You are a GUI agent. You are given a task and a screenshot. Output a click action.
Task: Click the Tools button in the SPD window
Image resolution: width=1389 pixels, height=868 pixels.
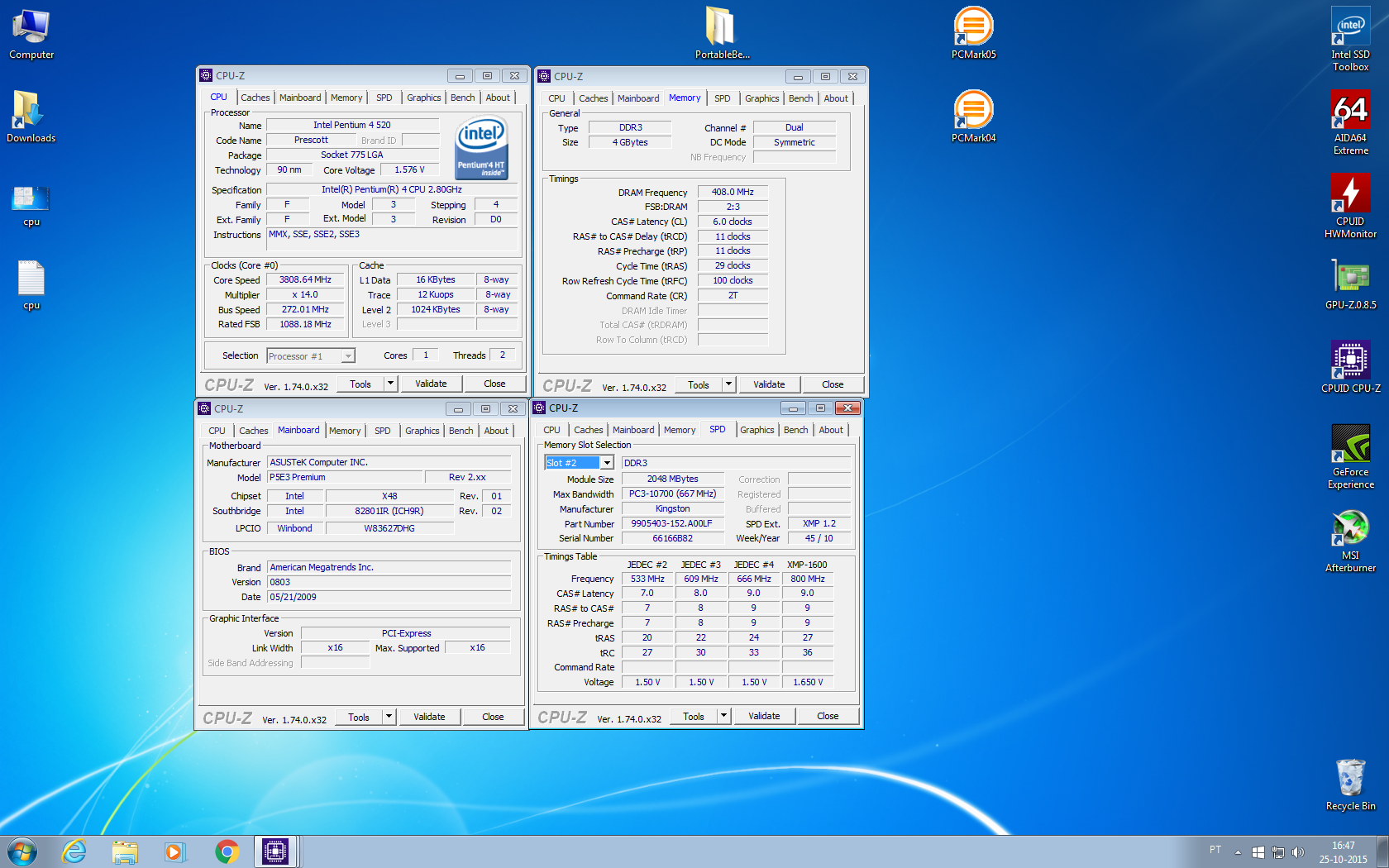[694, 716]
